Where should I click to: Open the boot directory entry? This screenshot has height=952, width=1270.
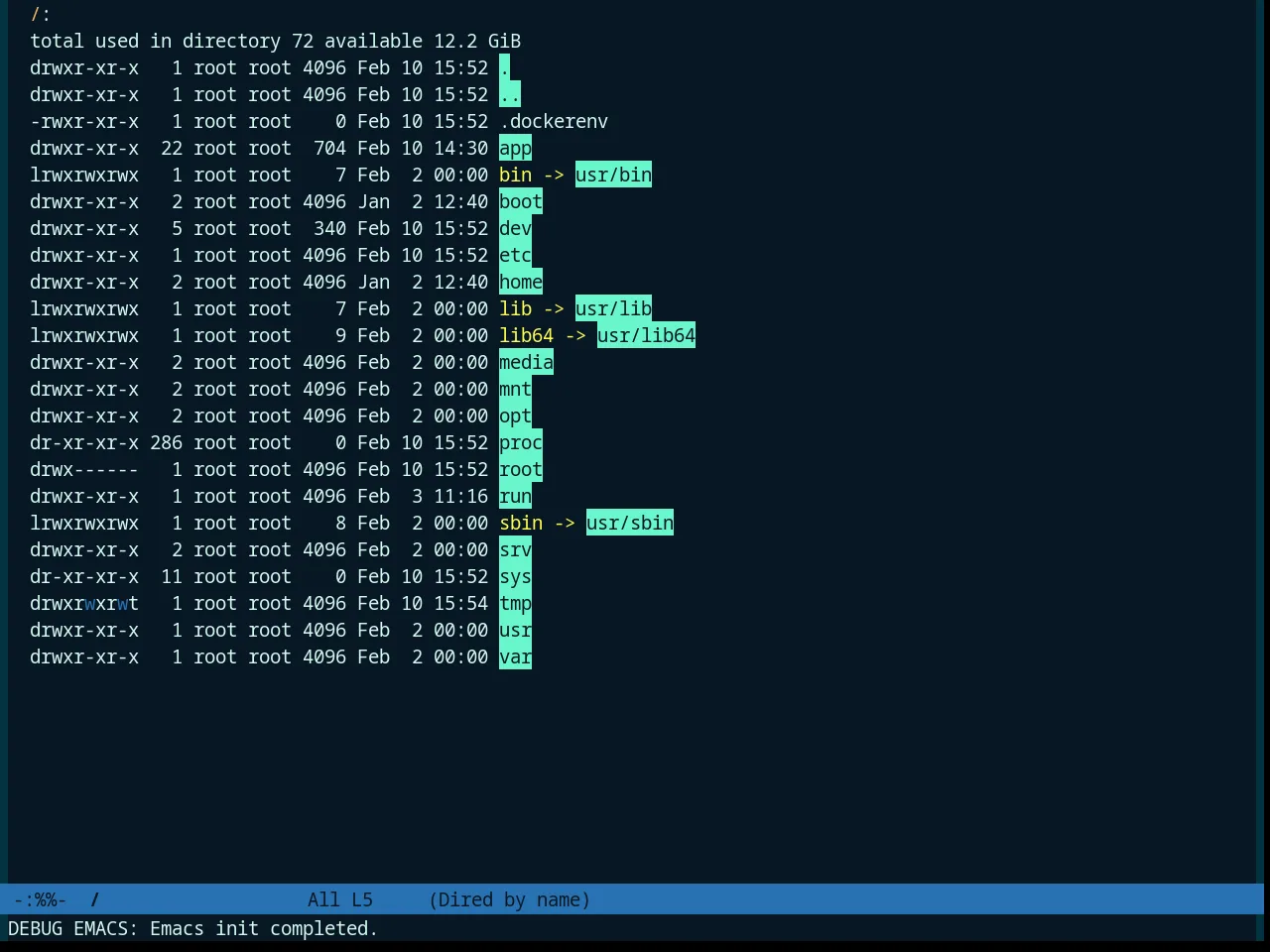coord(521,202)
